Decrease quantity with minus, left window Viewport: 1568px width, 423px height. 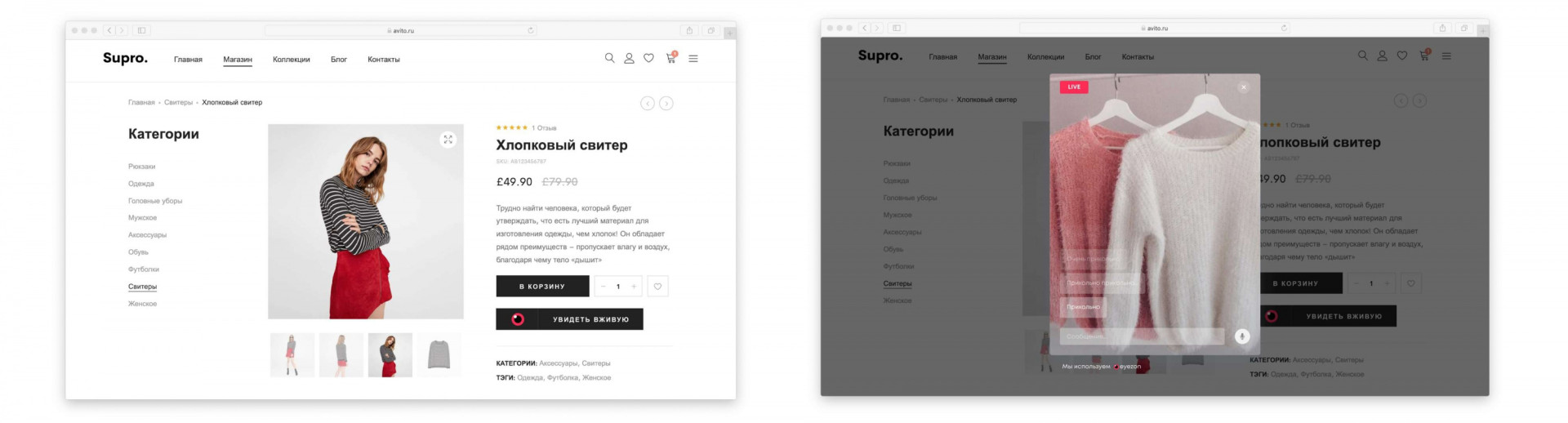(x=604, y=287)
